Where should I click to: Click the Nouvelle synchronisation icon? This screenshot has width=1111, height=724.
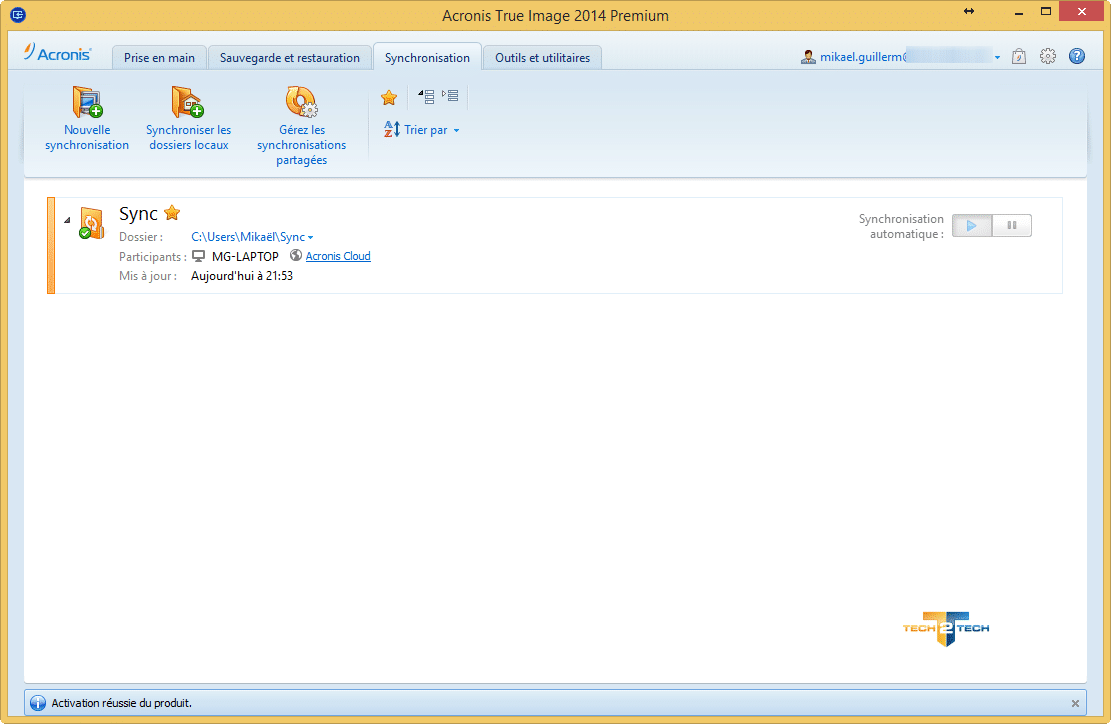point(88,101)
